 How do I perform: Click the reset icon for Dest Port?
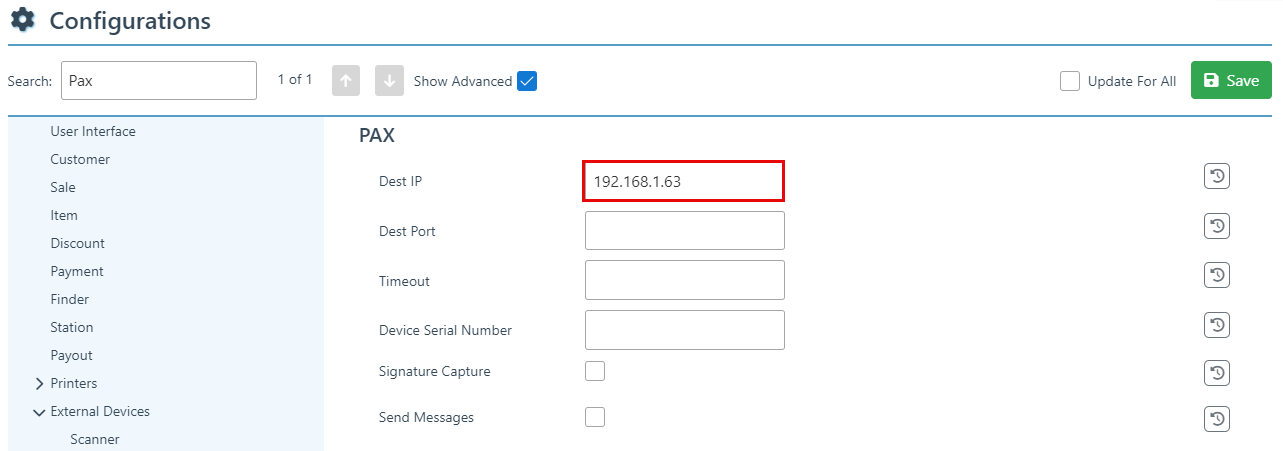point(1216,227)
